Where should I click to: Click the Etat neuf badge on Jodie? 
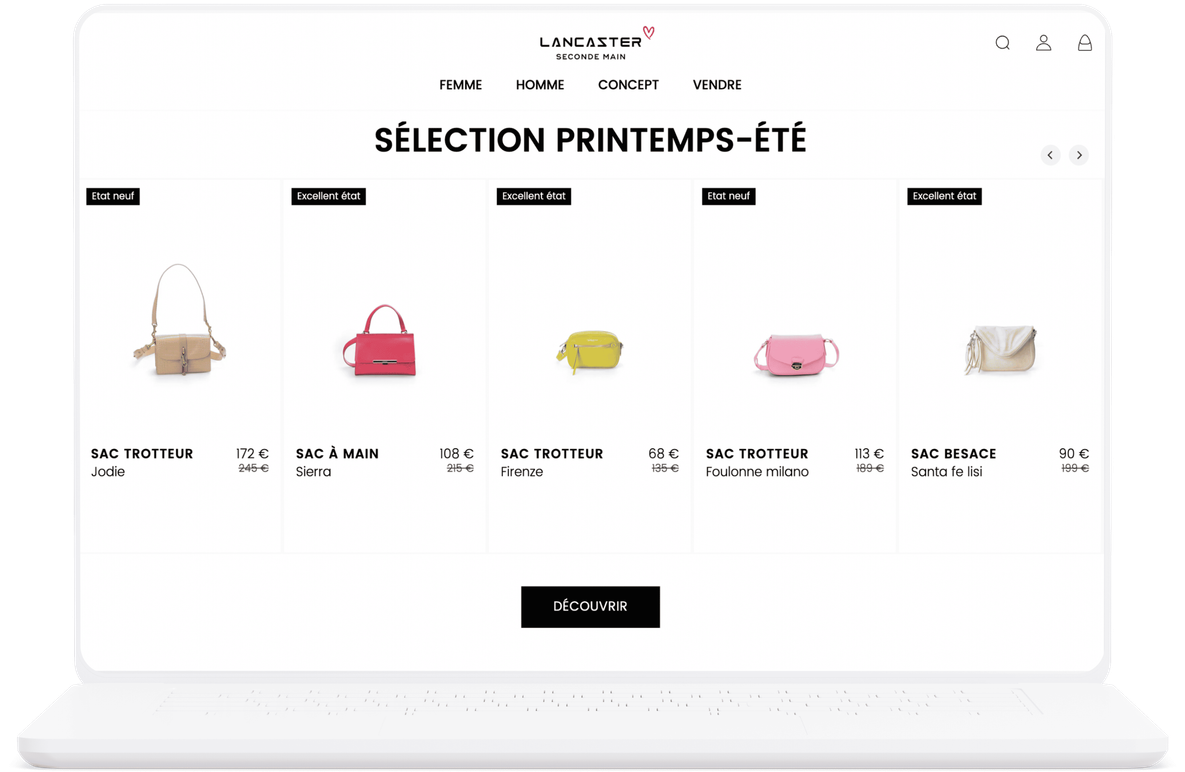(113, 196)
